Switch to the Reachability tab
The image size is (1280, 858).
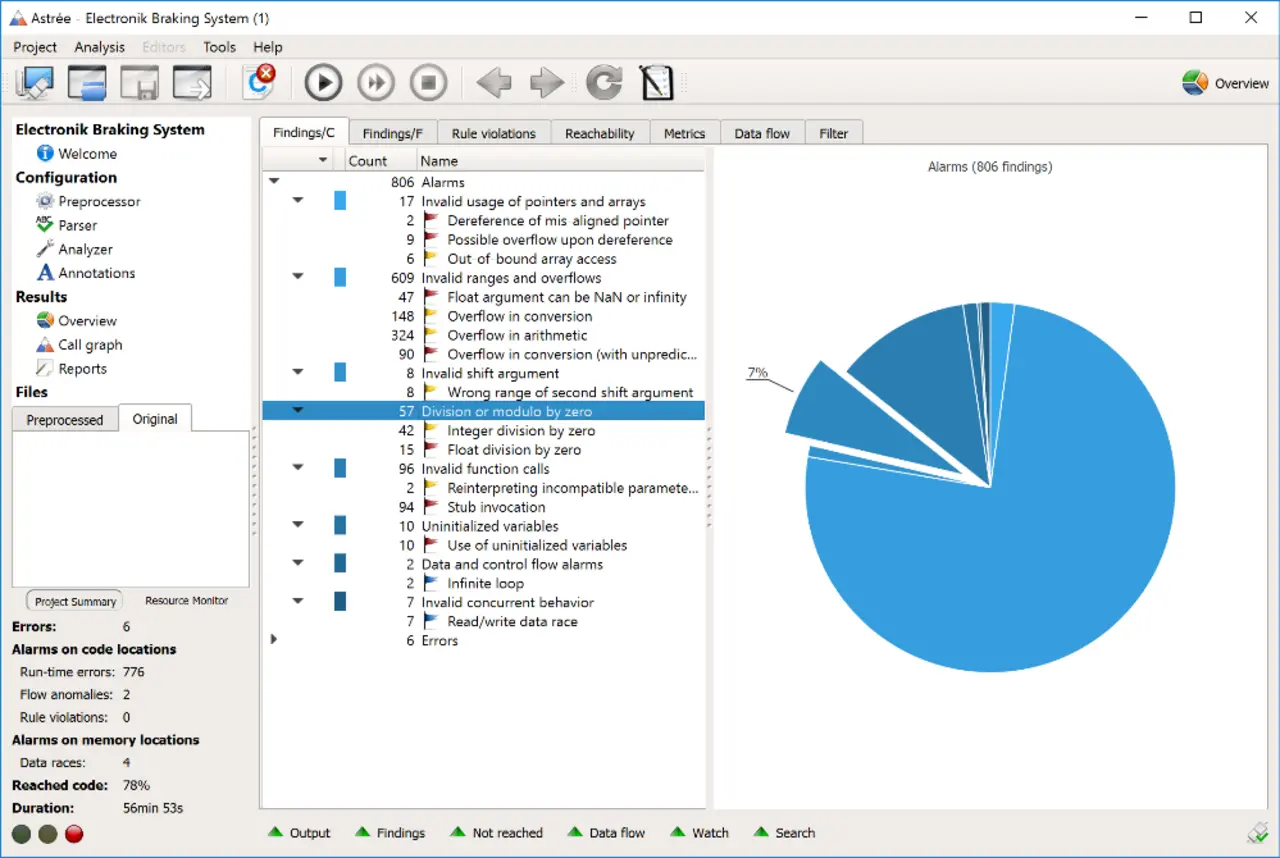[x=600, y=133]
